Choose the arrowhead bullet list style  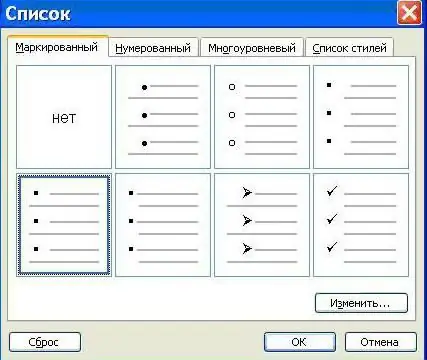coord(262,225)
